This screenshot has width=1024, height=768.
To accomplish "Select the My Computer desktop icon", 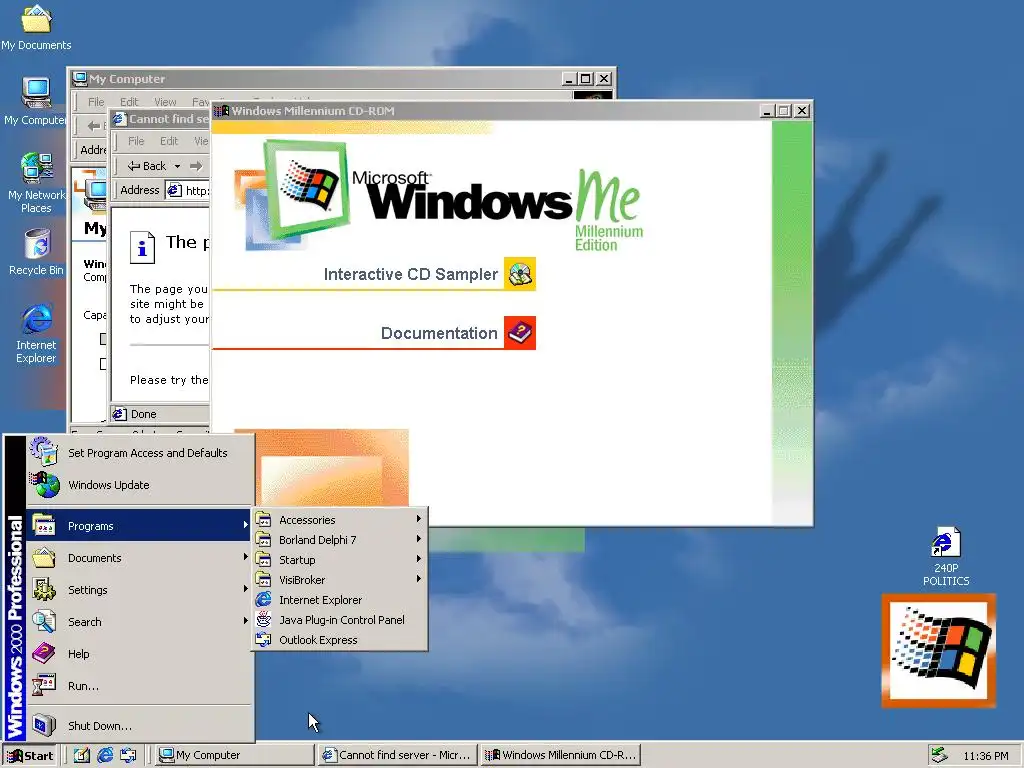I will [36, 101].
